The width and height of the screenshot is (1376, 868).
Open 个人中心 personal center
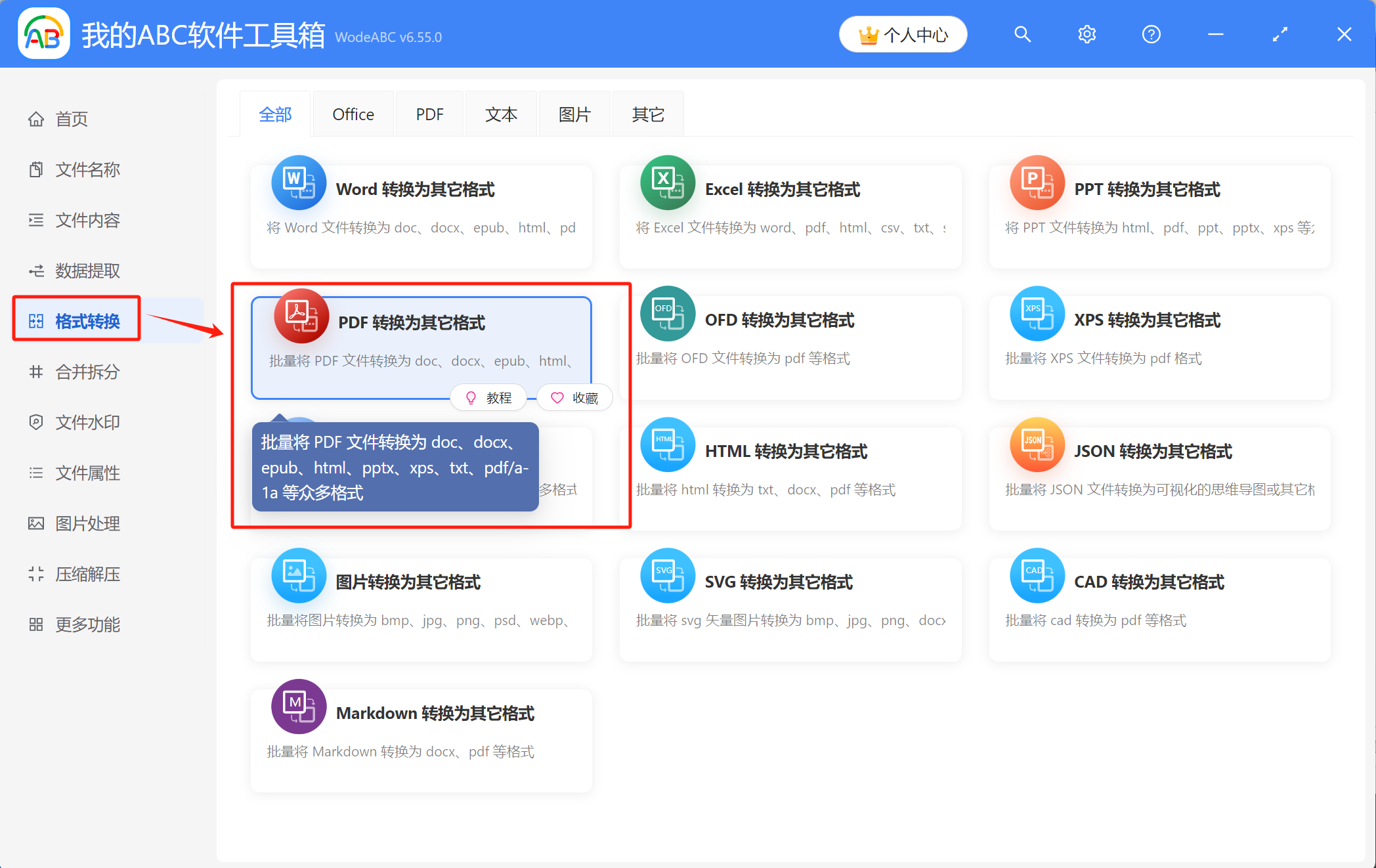[903, 33]
